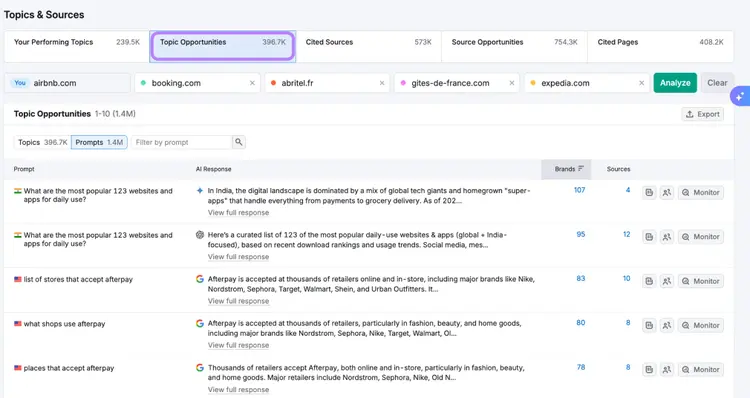Focus the Filter by prompt field
The image size is (750, 398).
tap(182, 142)
